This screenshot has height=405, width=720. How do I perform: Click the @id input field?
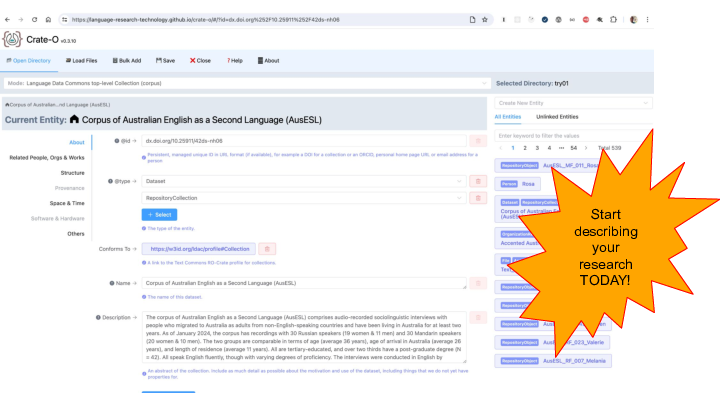tap(304, 141)
